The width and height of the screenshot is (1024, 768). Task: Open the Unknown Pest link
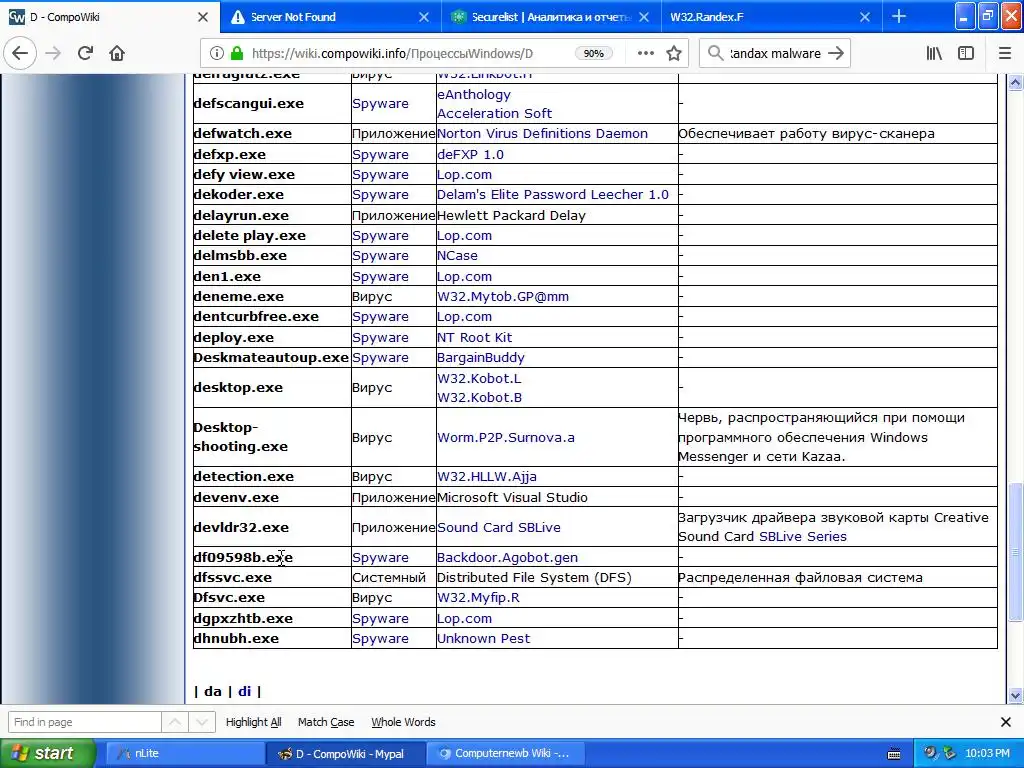point(483,638)
